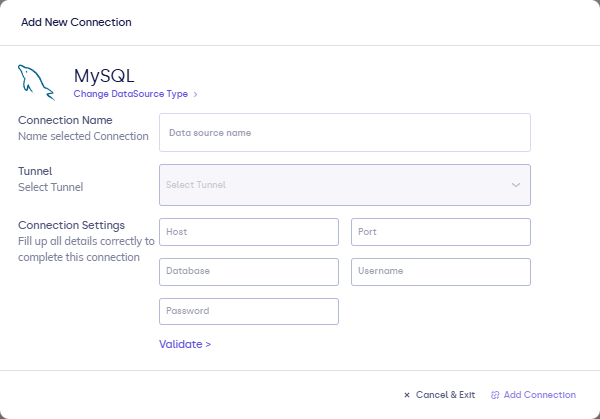Click the Validate link
This screenshot has height=419, width=600.
[185, 344]
